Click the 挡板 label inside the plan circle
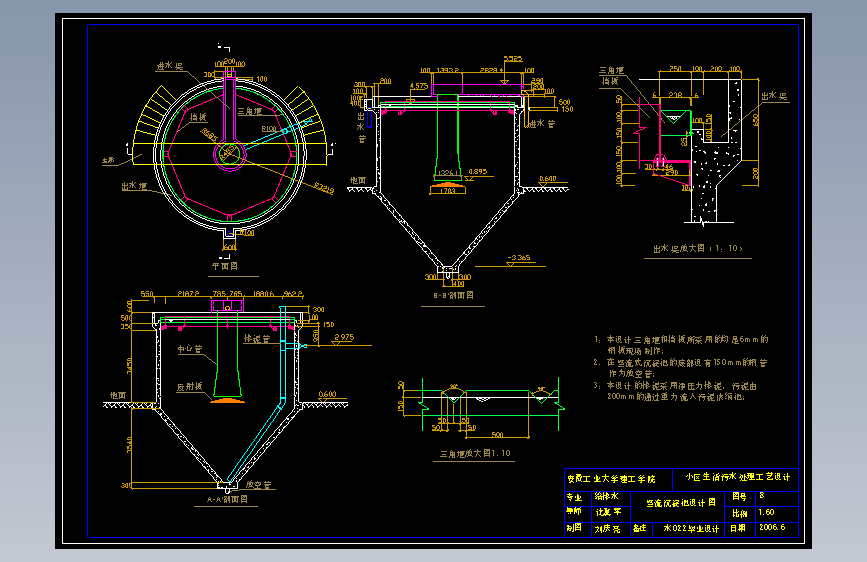Image resolution: width=867 pixels, height=562 pixels. point(198,117)
